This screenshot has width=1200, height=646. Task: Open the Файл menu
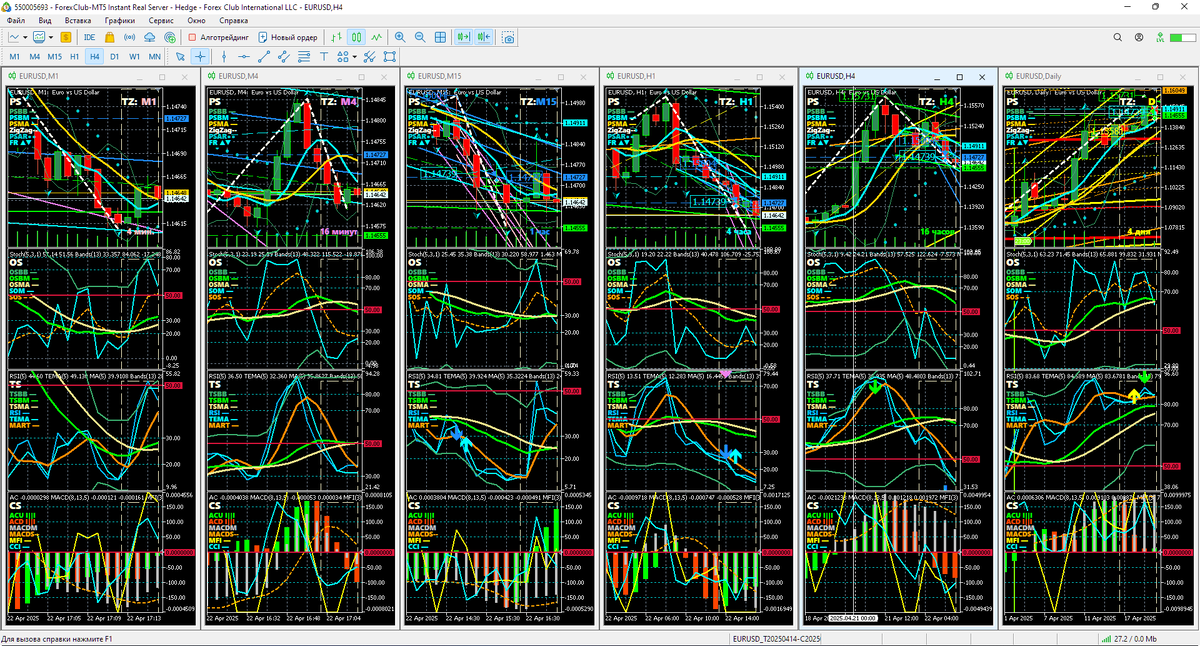pos(16,20)
